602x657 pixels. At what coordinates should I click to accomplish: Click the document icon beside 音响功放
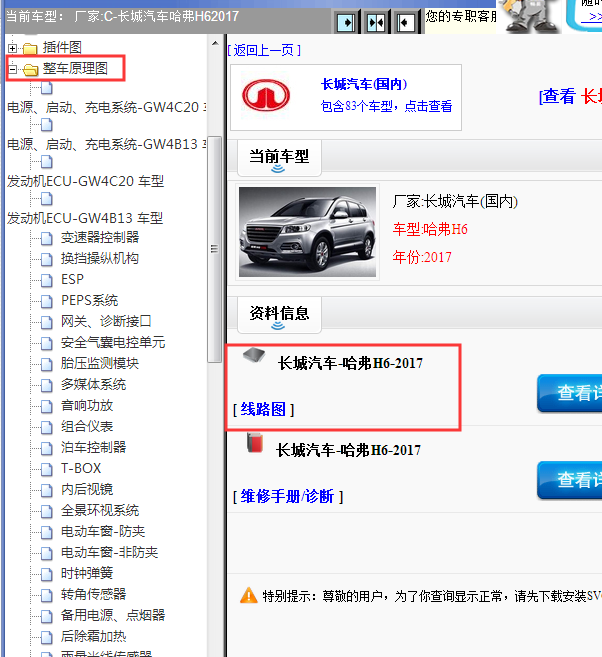tap(47, 406)
